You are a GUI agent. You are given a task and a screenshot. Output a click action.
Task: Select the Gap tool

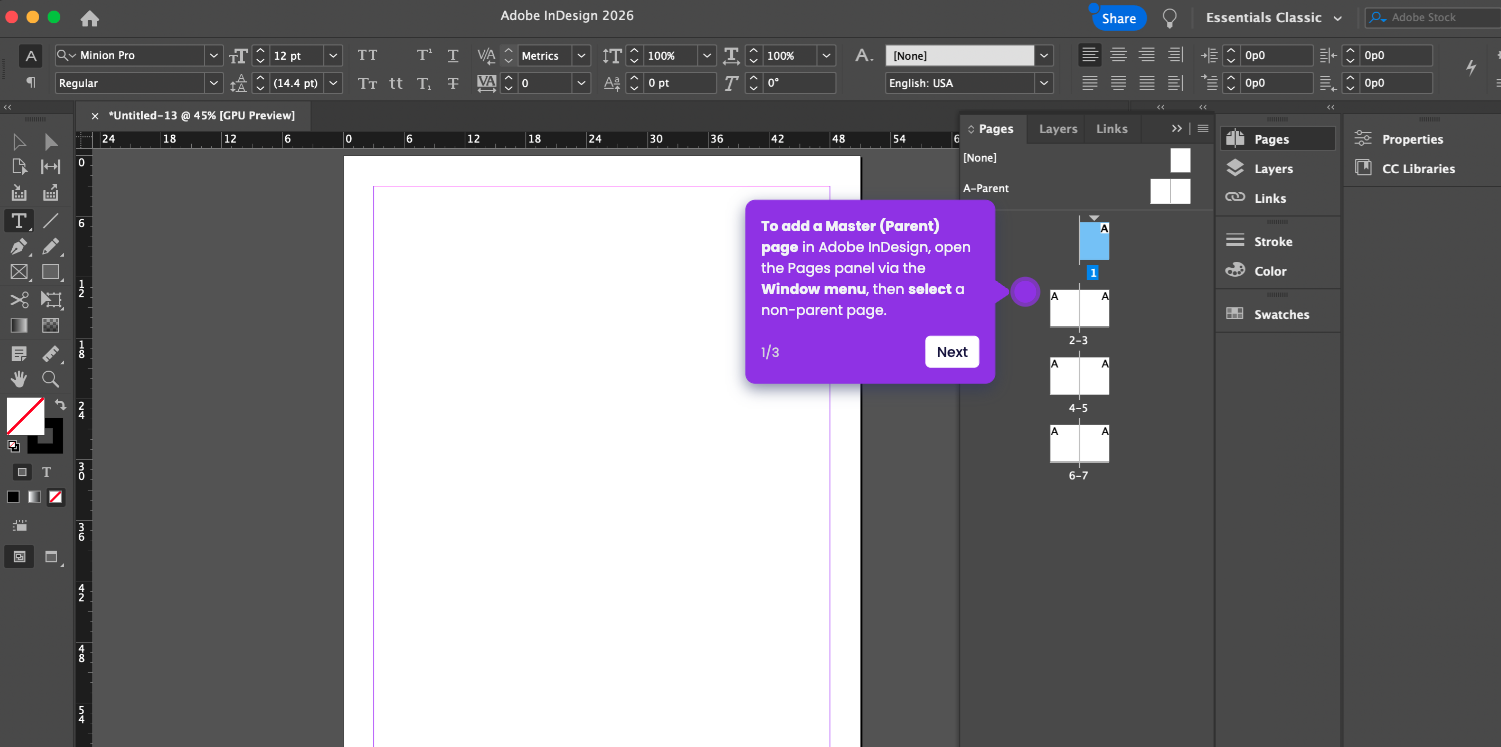(x=51, y=167)
